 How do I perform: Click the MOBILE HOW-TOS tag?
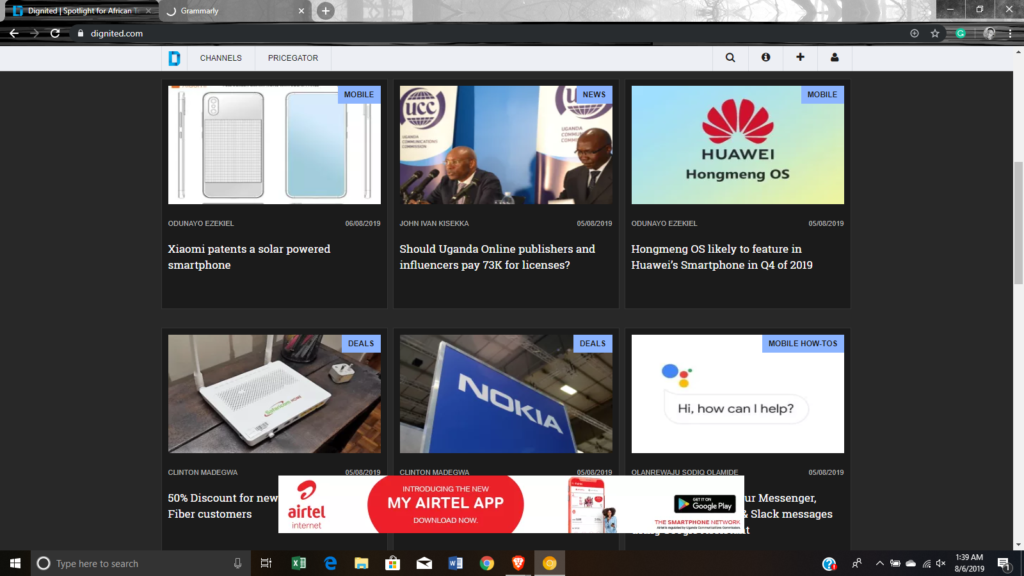[x=803, y=344]
